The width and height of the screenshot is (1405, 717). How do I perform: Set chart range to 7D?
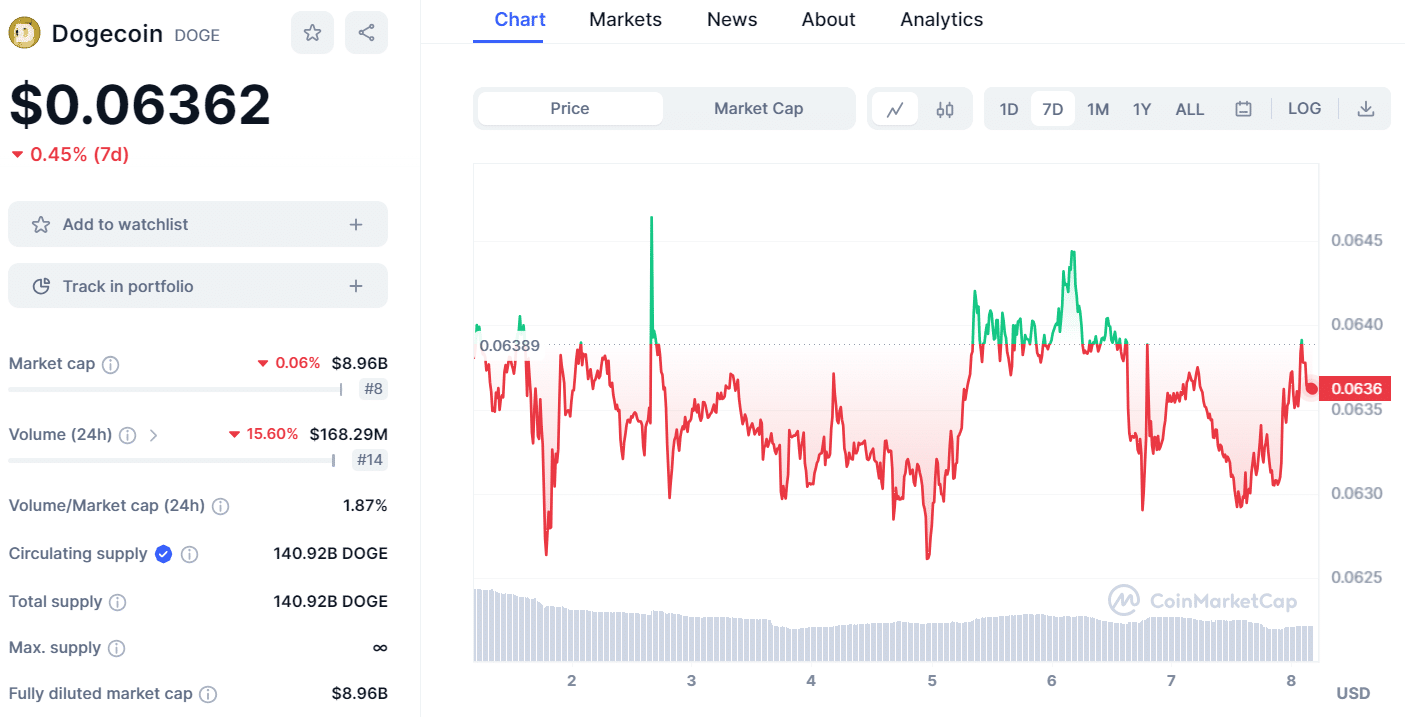[x=1053, y=109]
